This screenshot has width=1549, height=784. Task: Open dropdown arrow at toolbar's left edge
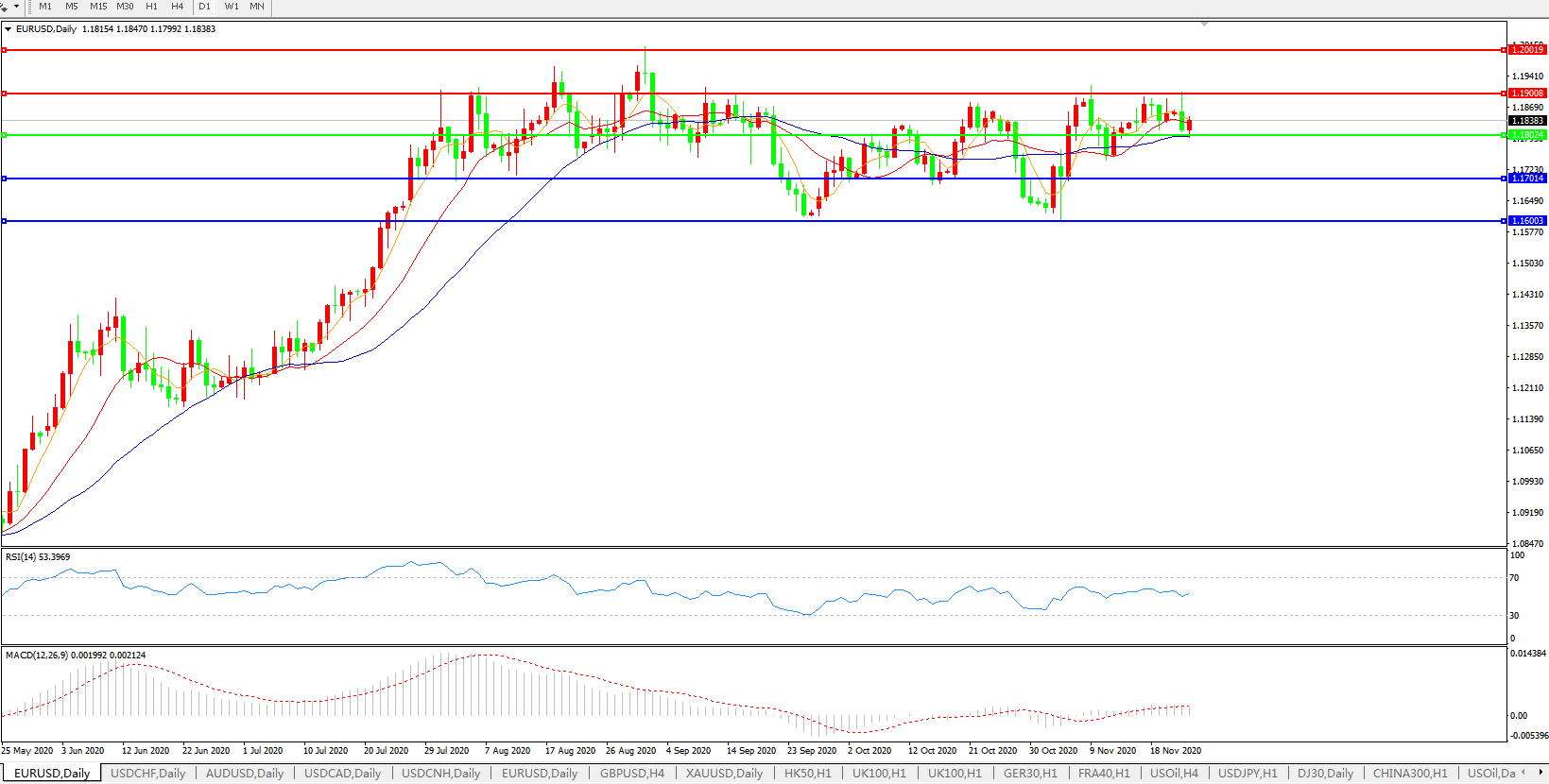[16, 7]
